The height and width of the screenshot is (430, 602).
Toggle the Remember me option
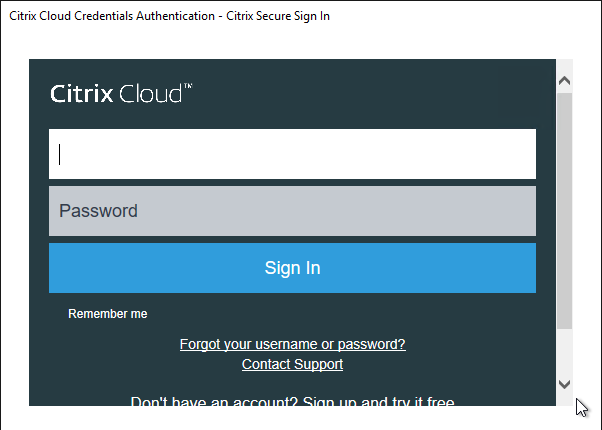coord(108,314)
